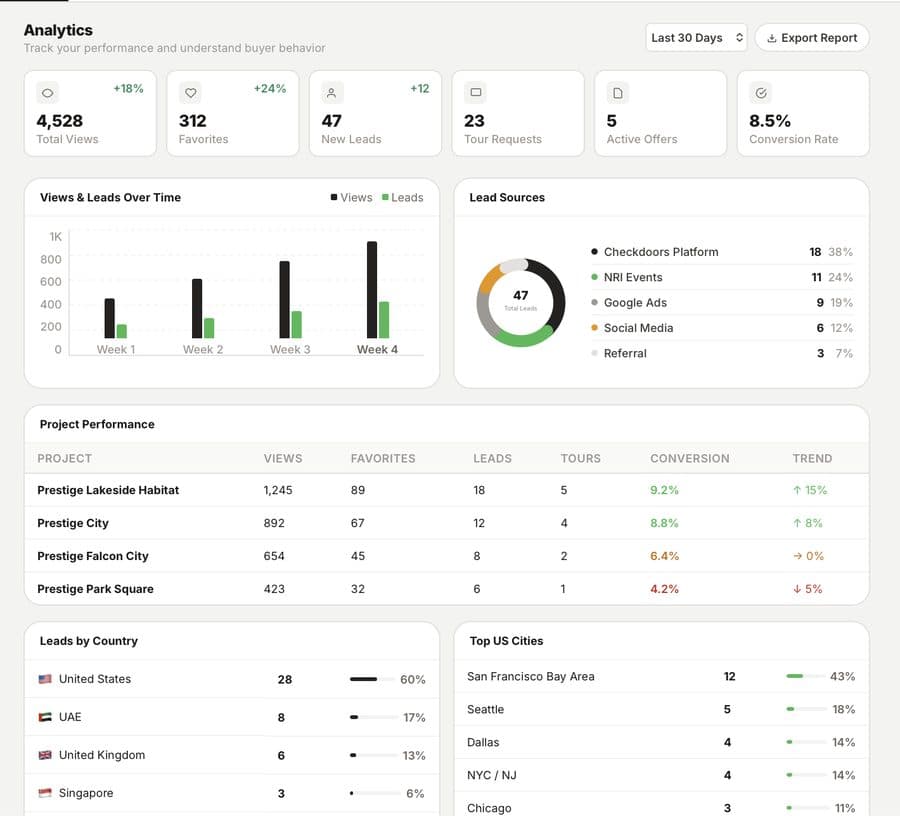The image size is (900, 816).
Task: Click the upward trend arrow for Prestige City
Action: (x=797, y=523)
